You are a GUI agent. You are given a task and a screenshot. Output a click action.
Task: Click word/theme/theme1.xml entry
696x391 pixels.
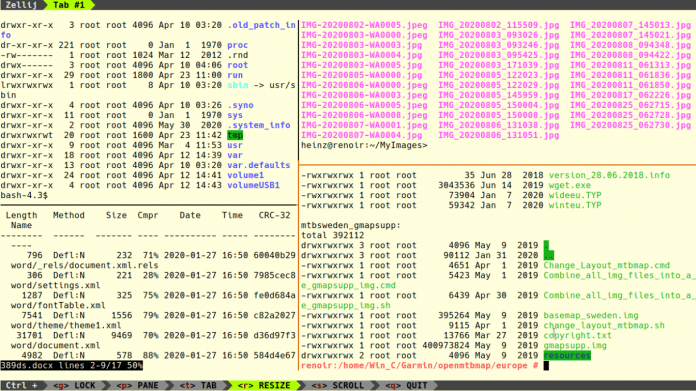[x=66, y=325]
